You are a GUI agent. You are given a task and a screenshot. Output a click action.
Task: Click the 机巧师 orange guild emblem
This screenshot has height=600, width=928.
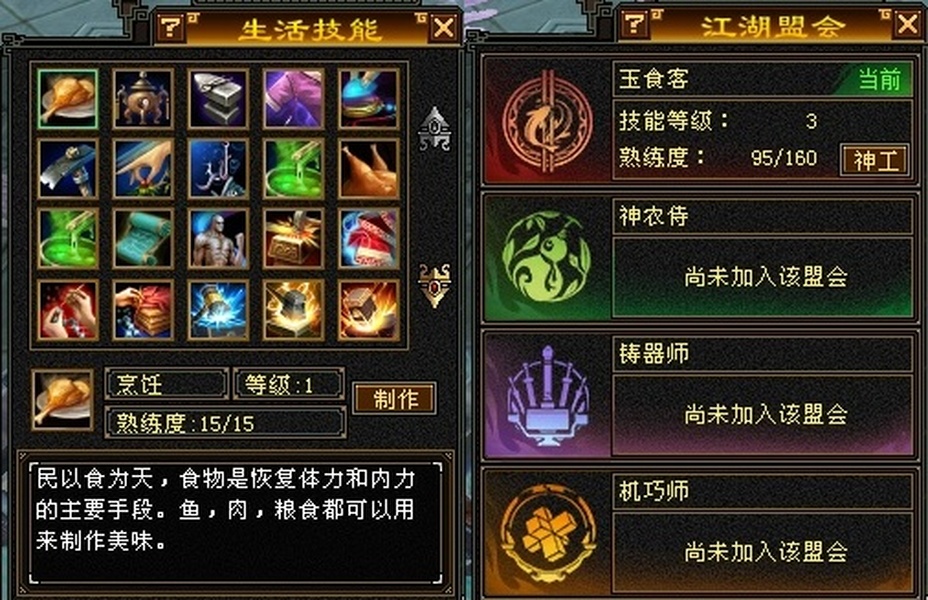(x=546, y=533)
